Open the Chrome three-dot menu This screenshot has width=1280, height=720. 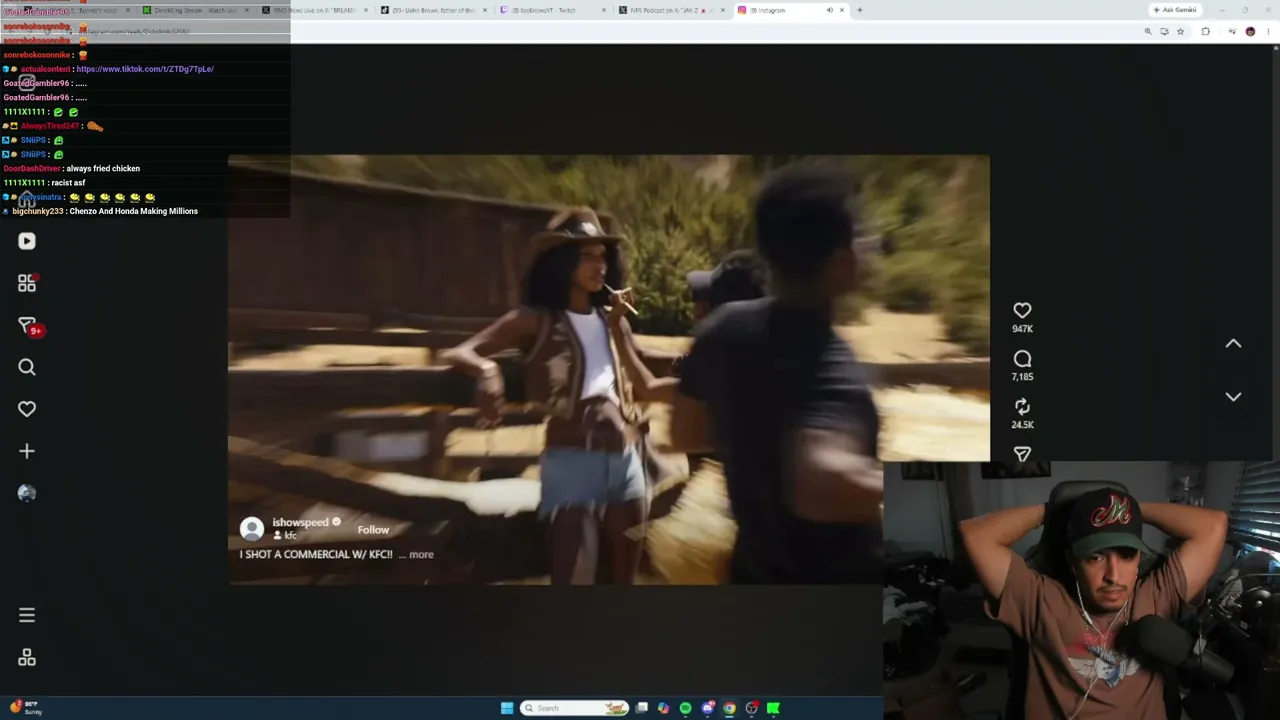(x=1268, y=31)
